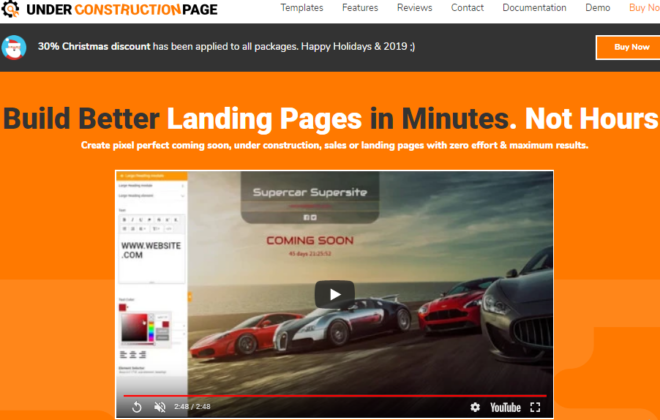
Task: Enter fullscreen mode for the video
Action: pyautogui.click(x=535, y=407)
